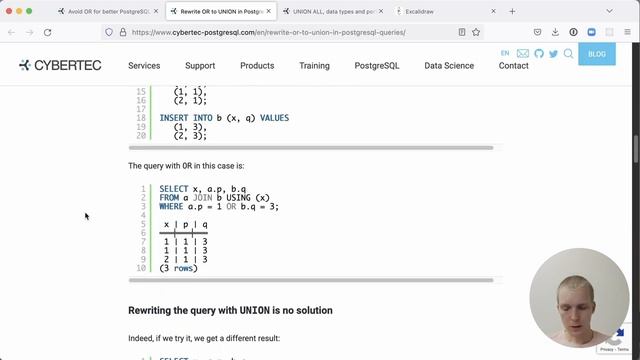Click the "SELECT x, a.p, b.q" code line
Image resolution: width=640 pixels, height=360 pixels.
coord(203,189)
